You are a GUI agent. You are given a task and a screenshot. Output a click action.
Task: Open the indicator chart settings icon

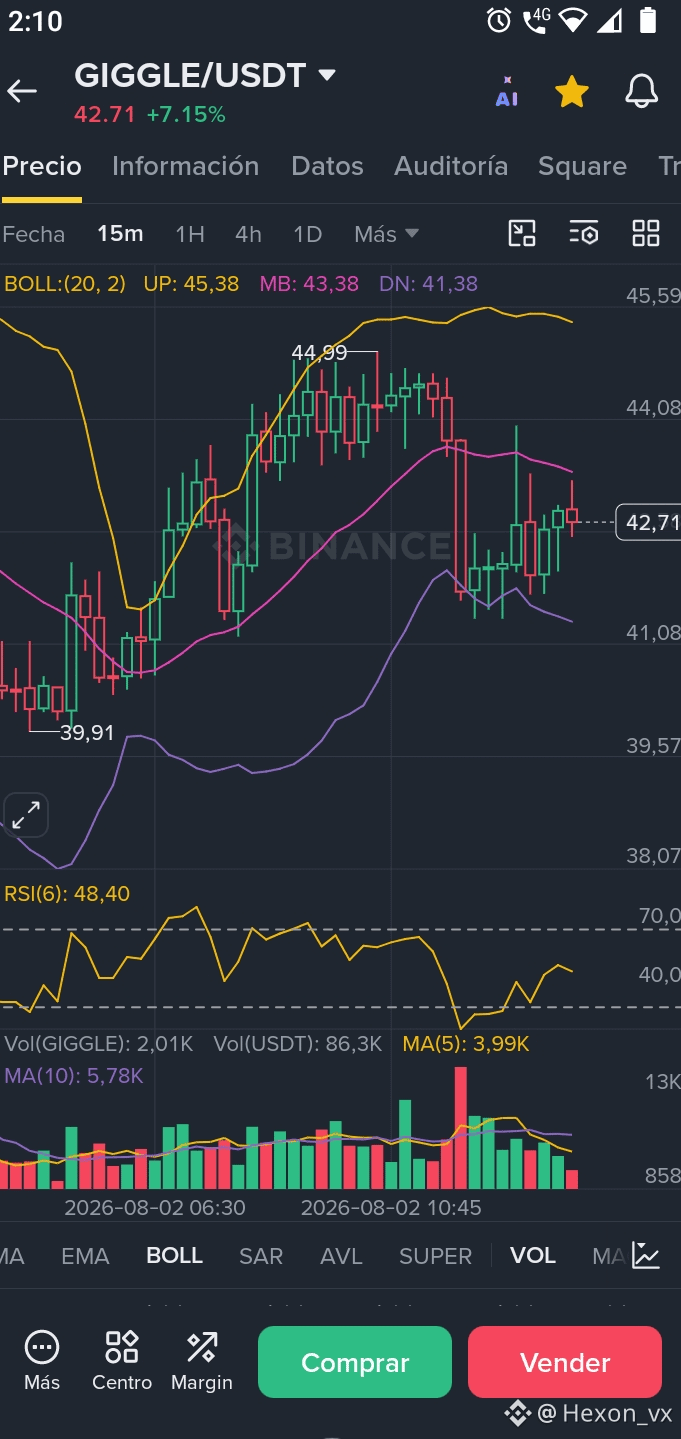tap(646, 1256)
